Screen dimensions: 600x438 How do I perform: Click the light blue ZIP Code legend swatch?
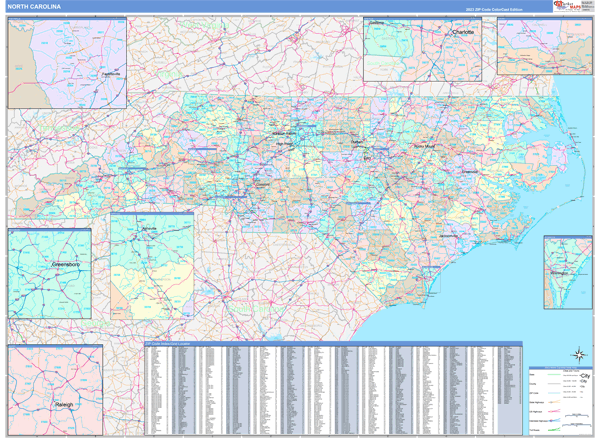pos(554,393)
